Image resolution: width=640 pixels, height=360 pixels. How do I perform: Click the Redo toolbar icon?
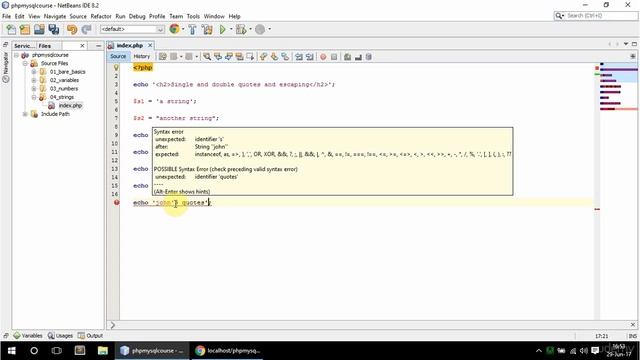(86, 29)
